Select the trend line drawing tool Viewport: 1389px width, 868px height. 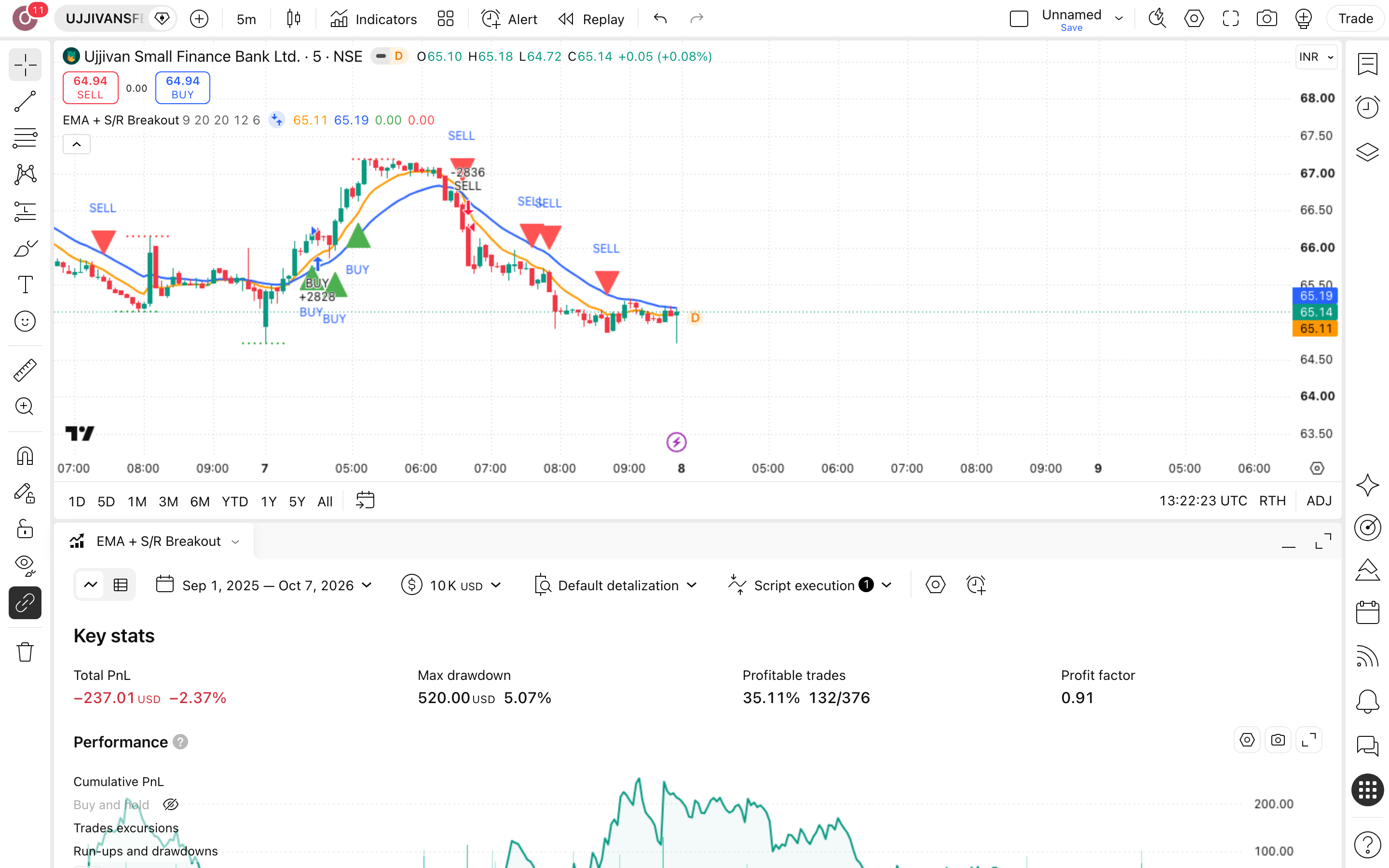pyautogui.click(x=25, y=102)
